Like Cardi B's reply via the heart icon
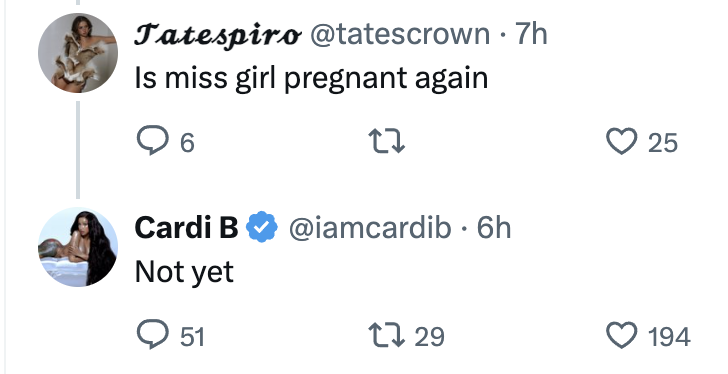The image size is (728, 374). pyautogui.click(x=622, y=335)
